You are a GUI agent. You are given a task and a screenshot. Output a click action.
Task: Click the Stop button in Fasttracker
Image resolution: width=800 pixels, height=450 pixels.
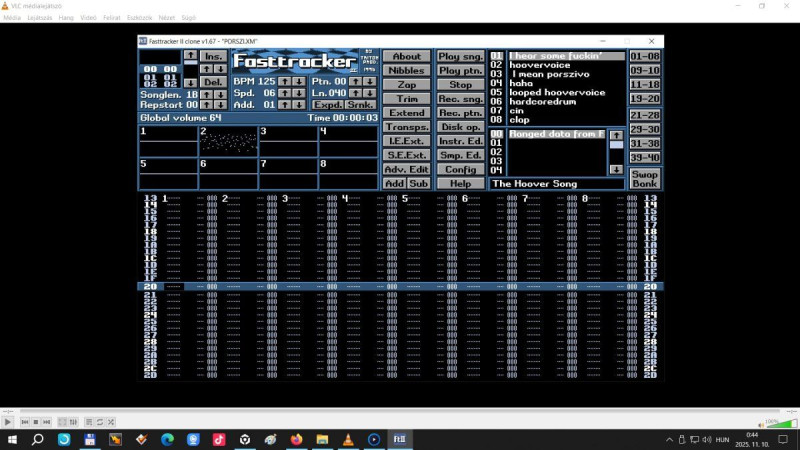(460, 85)
